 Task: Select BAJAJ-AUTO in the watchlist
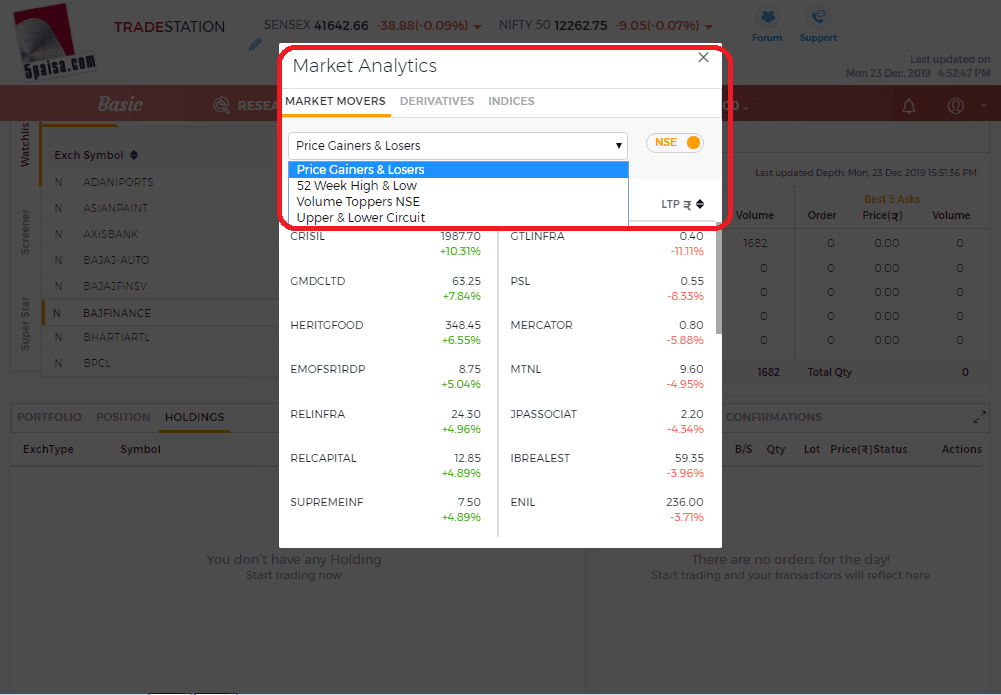pyautogui.click(x=116, y=260)
